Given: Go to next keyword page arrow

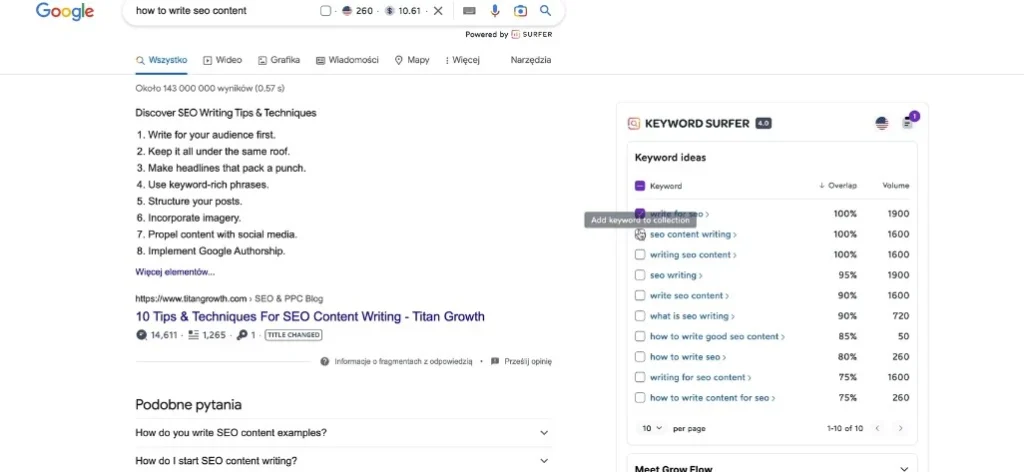Looking at the screenshot, I should click(901, 428).
